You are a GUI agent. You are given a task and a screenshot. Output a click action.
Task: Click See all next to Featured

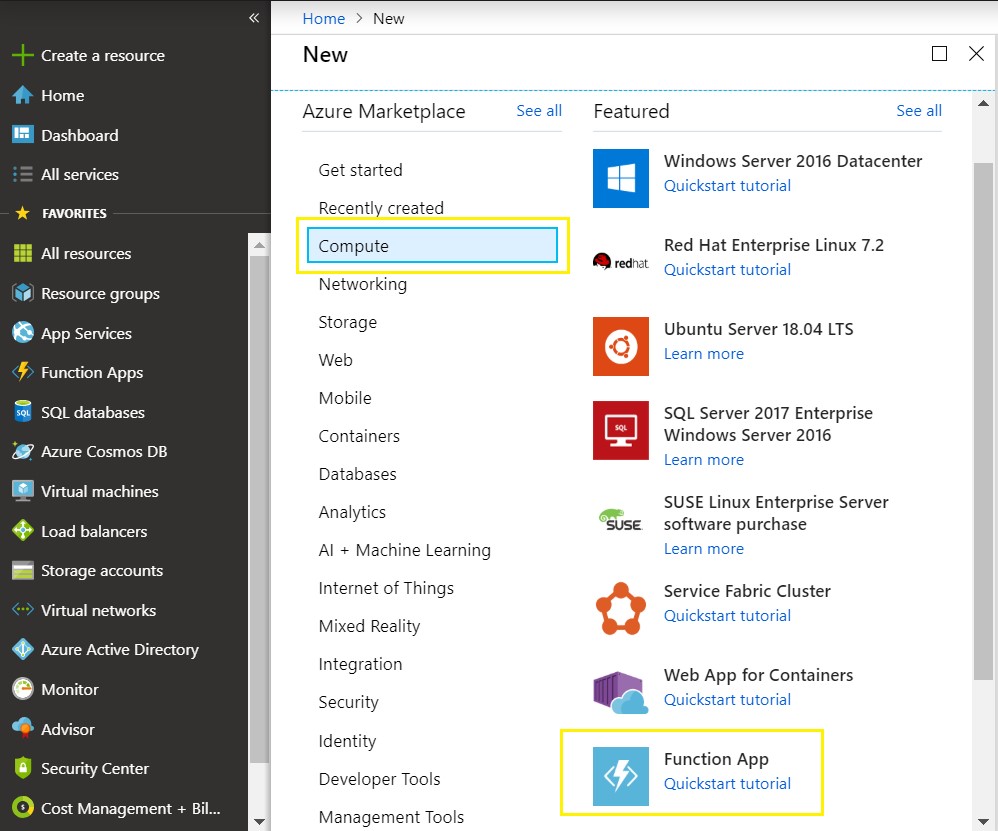(x=918, y=111)
